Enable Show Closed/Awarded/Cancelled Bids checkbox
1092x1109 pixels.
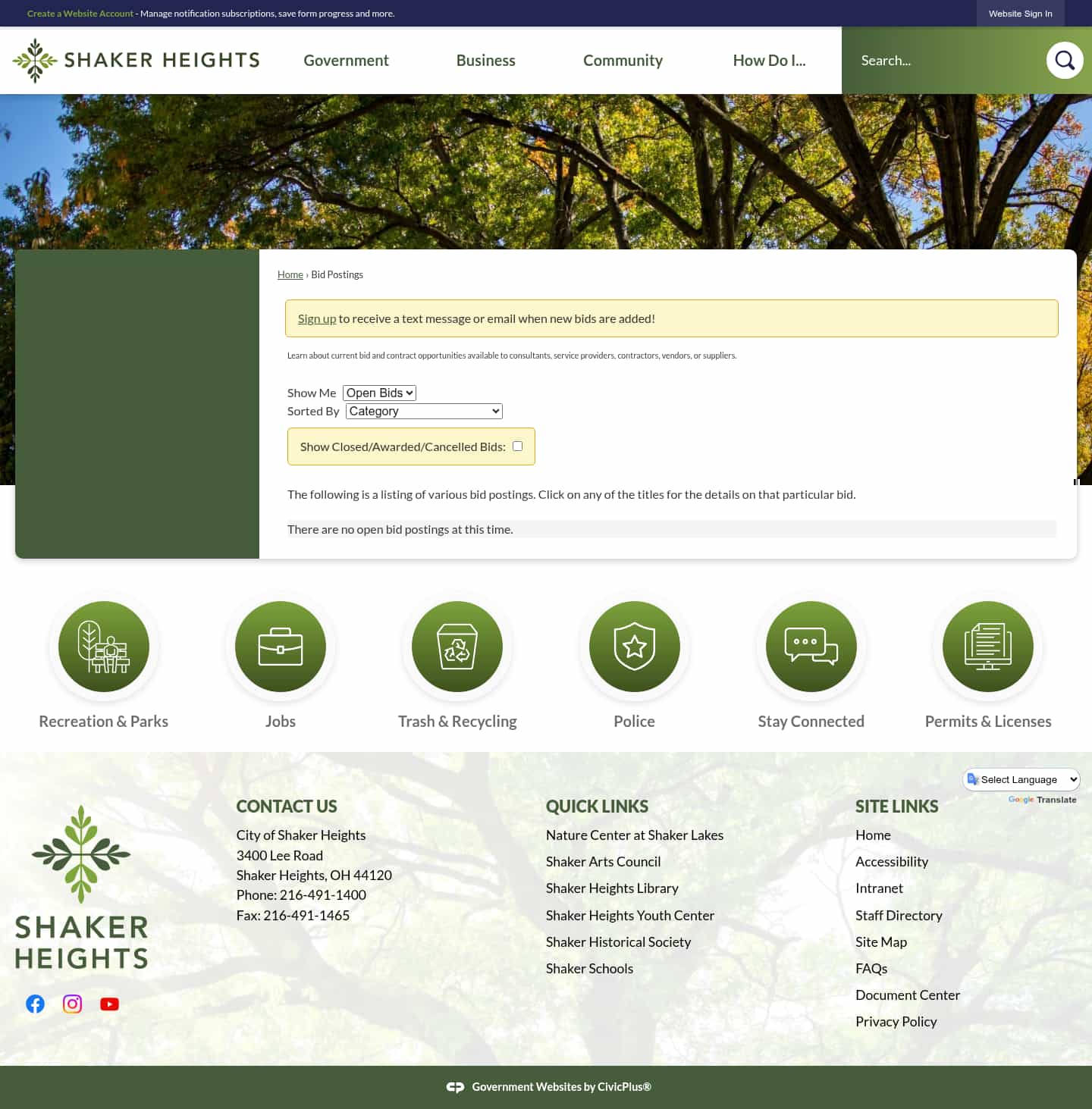click(x=517, y=446)
